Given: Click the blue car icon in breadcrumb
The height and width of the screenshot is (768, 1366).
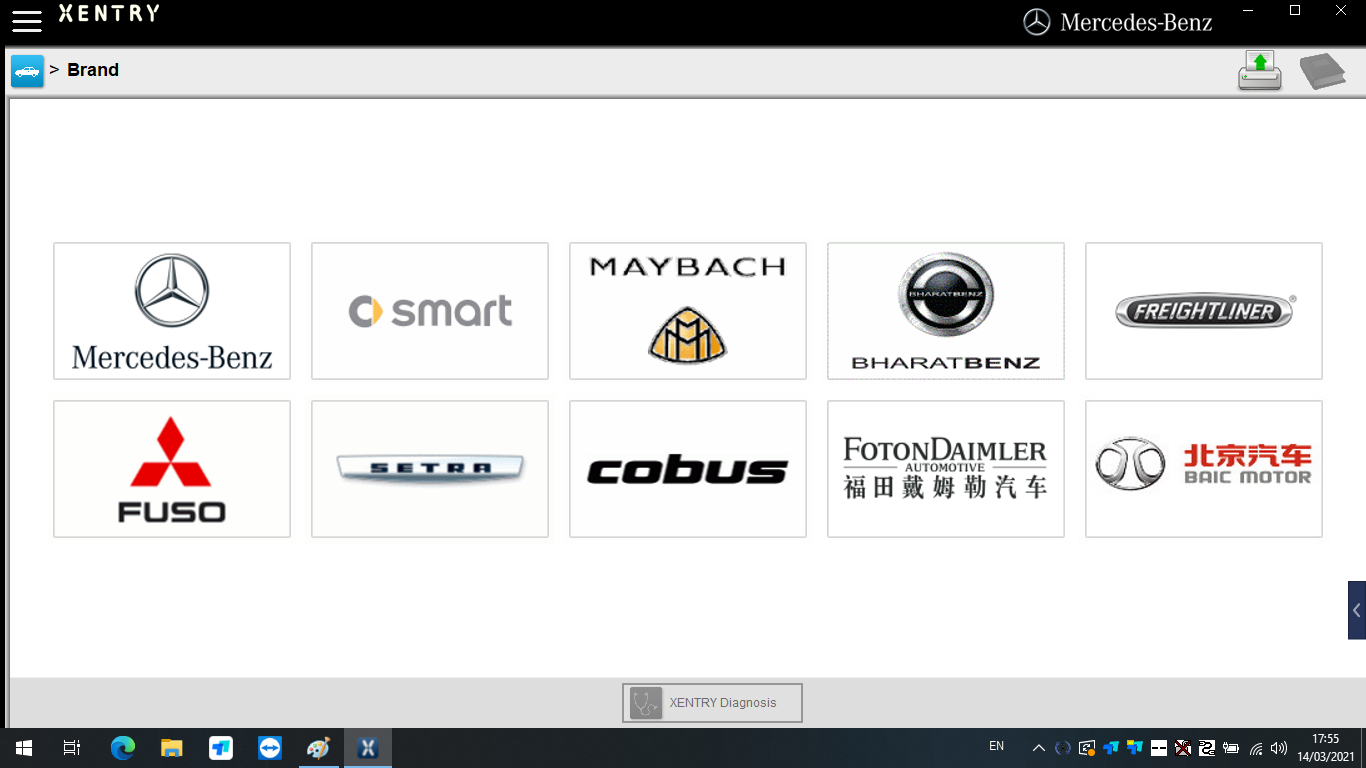Looking at the screenshot, I should [x=27, y=71].
